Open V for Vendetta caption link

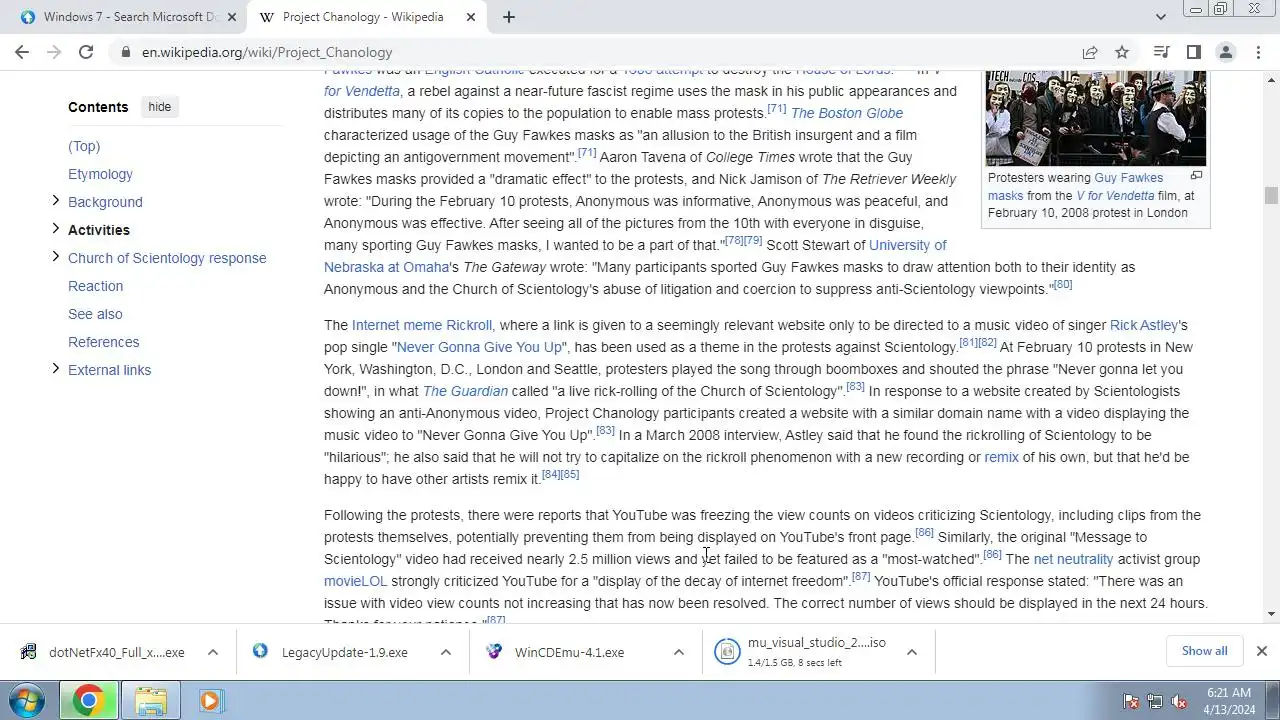click(1115, 196)
